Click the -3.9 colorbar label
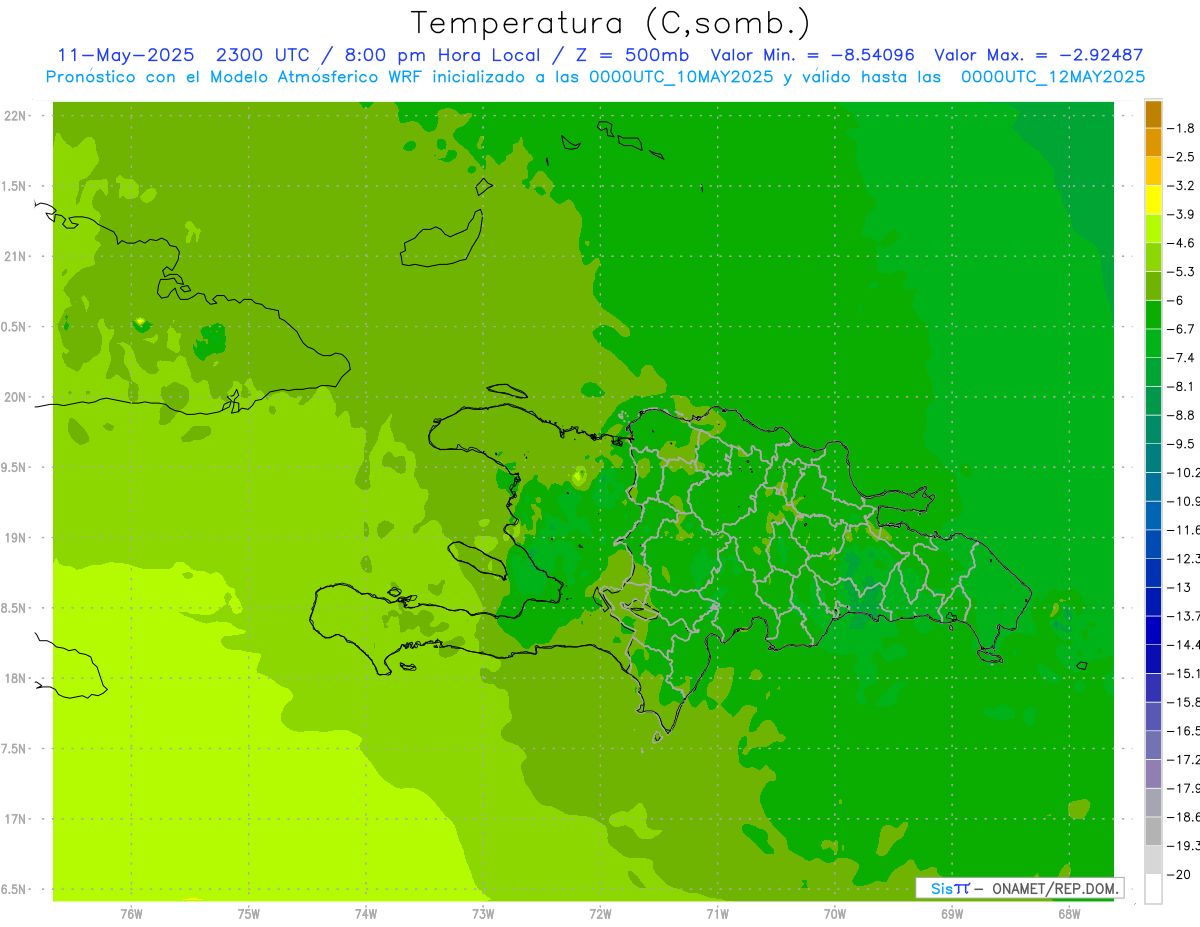Image resolution: width=1200 pixels, height=927 pixels. point(1182,214)
